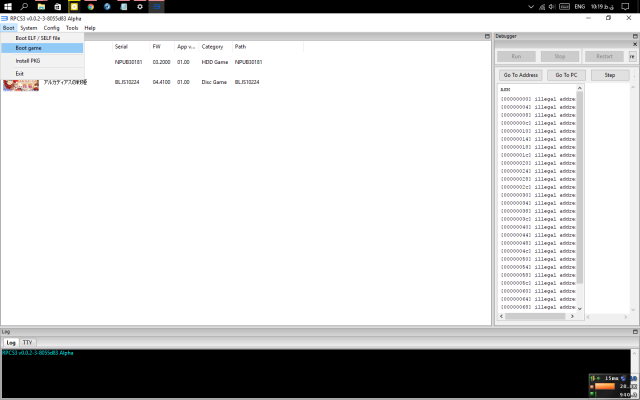Image resolution: width=640 pixels, height=400 pixels.
Task: Sort game list by Serial column header
Action: 121,47
